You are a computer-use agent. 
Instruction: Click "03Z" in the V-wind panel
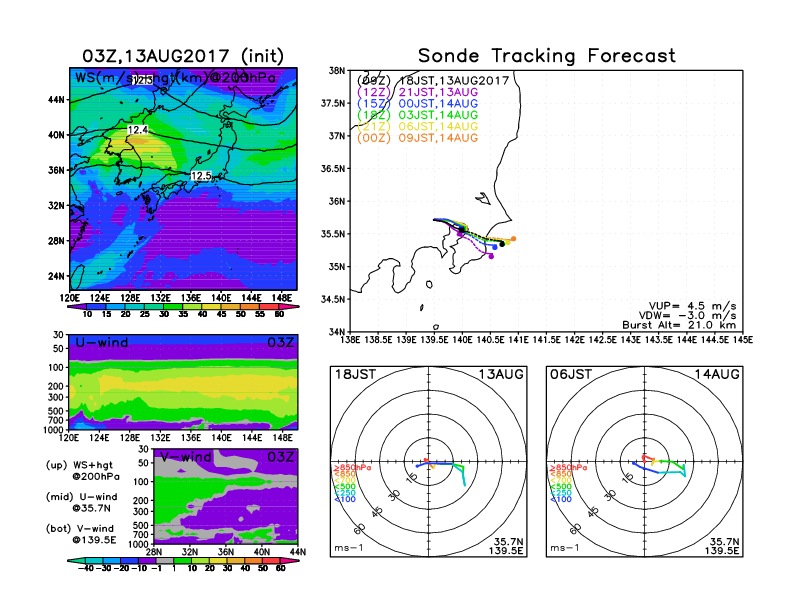[280, 457]
